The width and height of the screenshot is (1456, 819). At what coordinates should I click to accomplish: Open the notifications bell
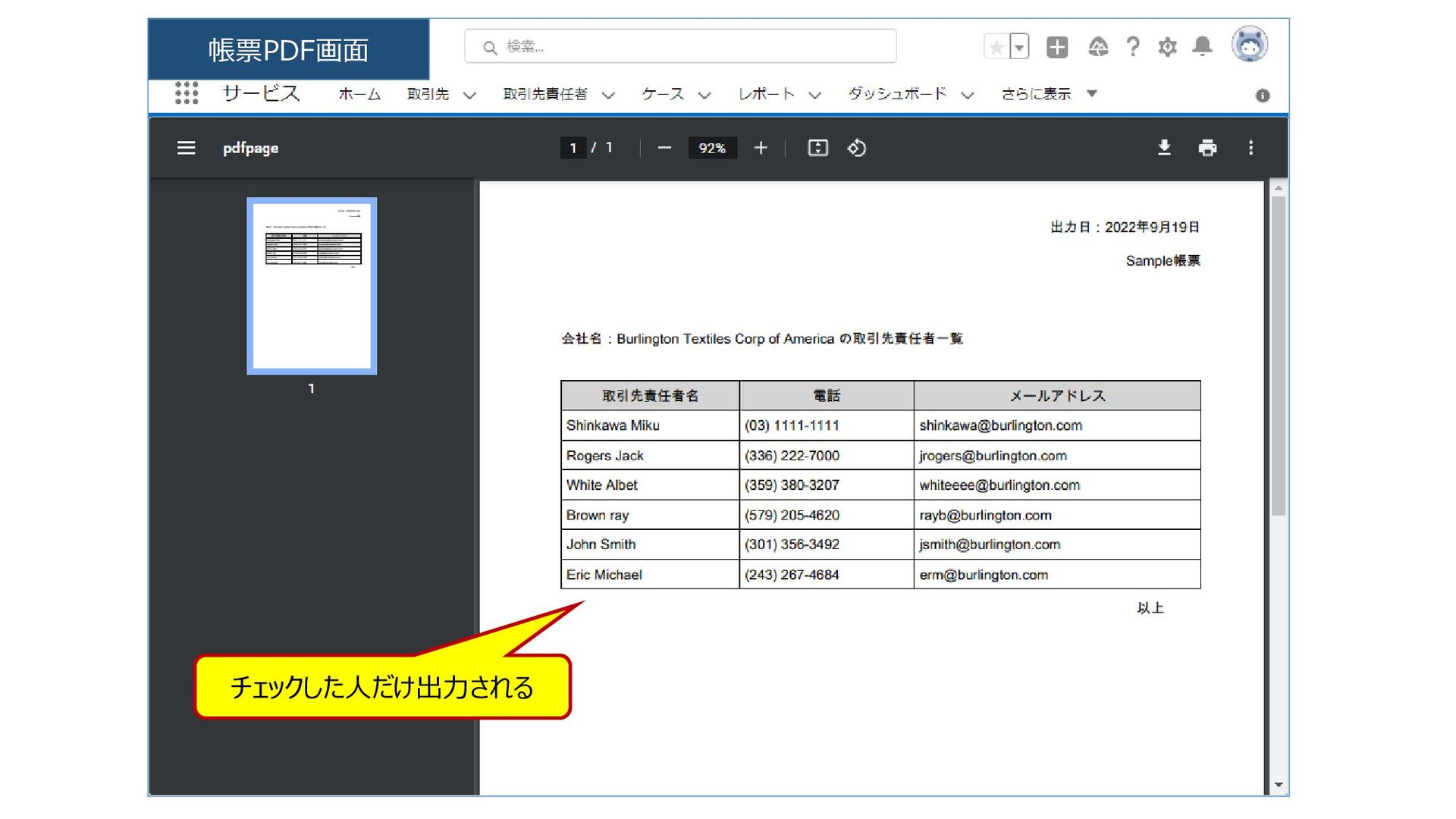[1202, 47]
